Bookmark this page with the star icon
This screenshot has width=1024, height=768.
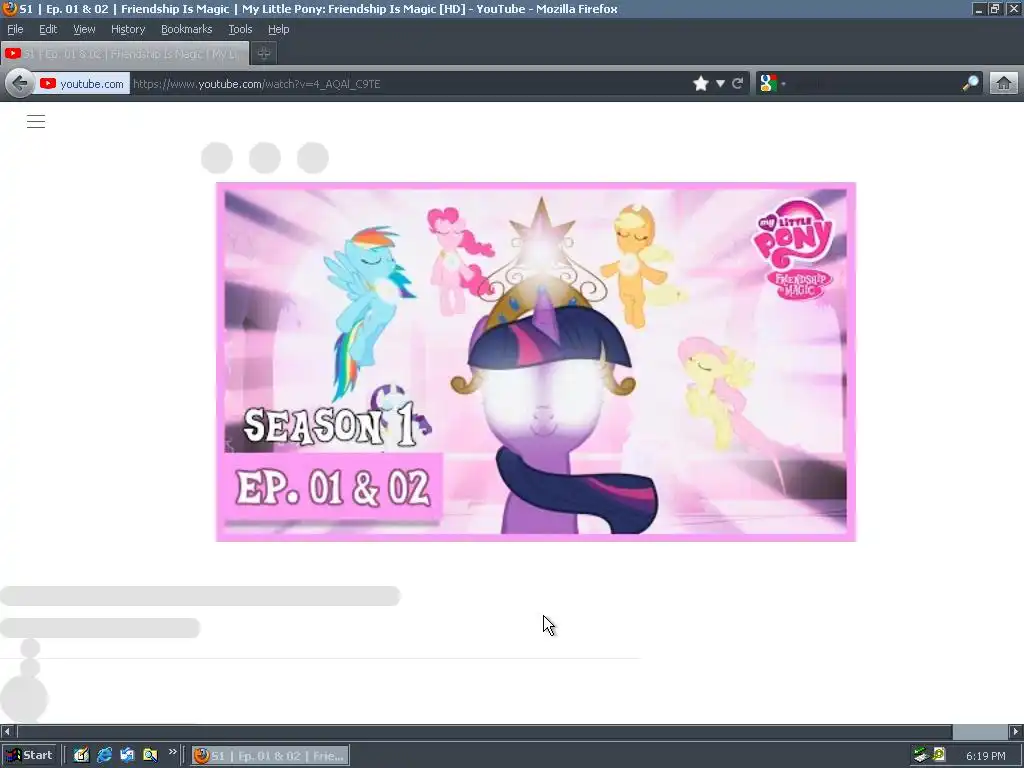pos(701,84)
